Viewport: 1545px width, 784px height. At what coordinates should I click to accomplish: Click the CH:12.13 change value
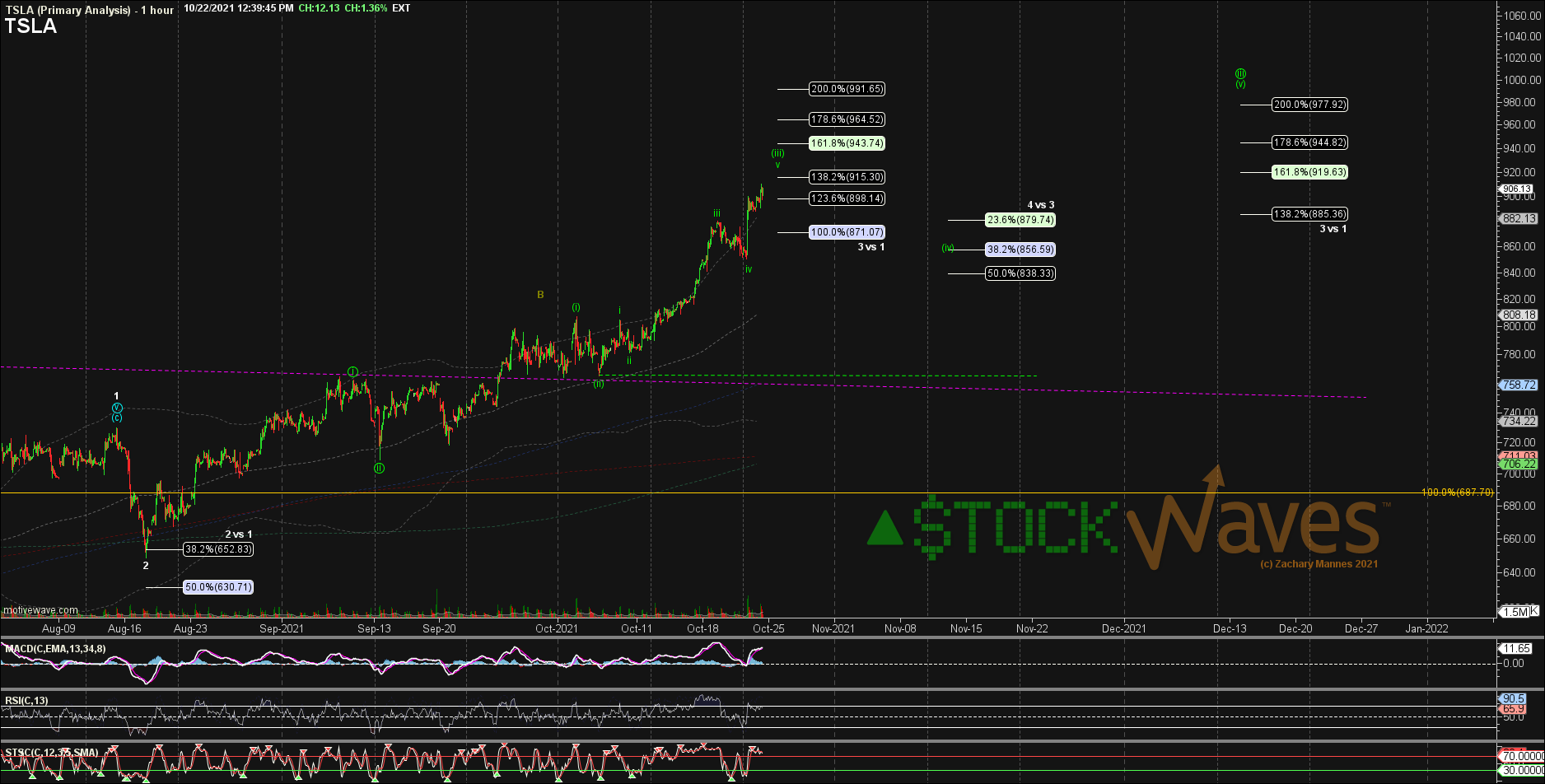click(320, 8)
